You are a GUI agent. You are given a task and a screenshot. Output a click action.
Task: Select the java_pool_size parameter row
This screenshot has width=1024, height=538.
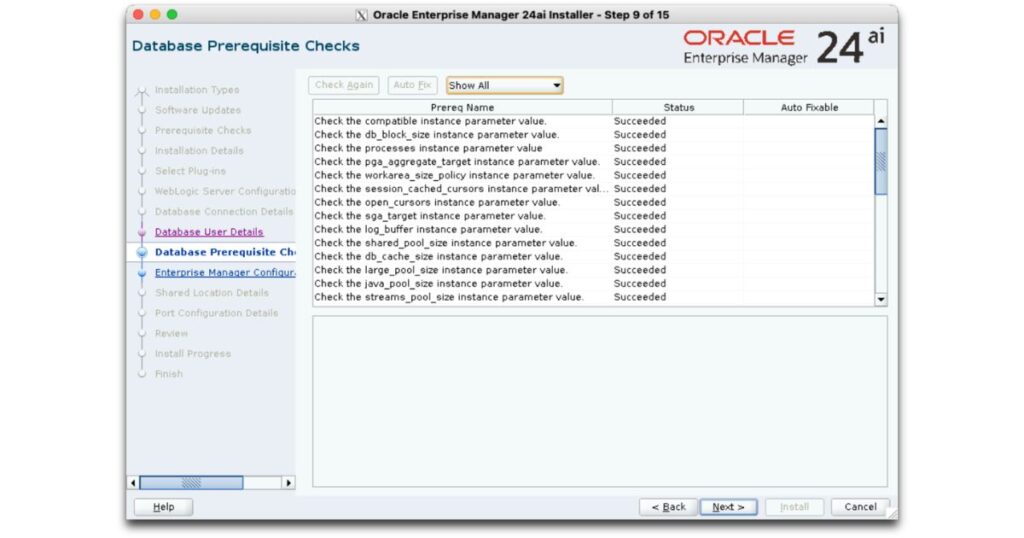(593, 283)
